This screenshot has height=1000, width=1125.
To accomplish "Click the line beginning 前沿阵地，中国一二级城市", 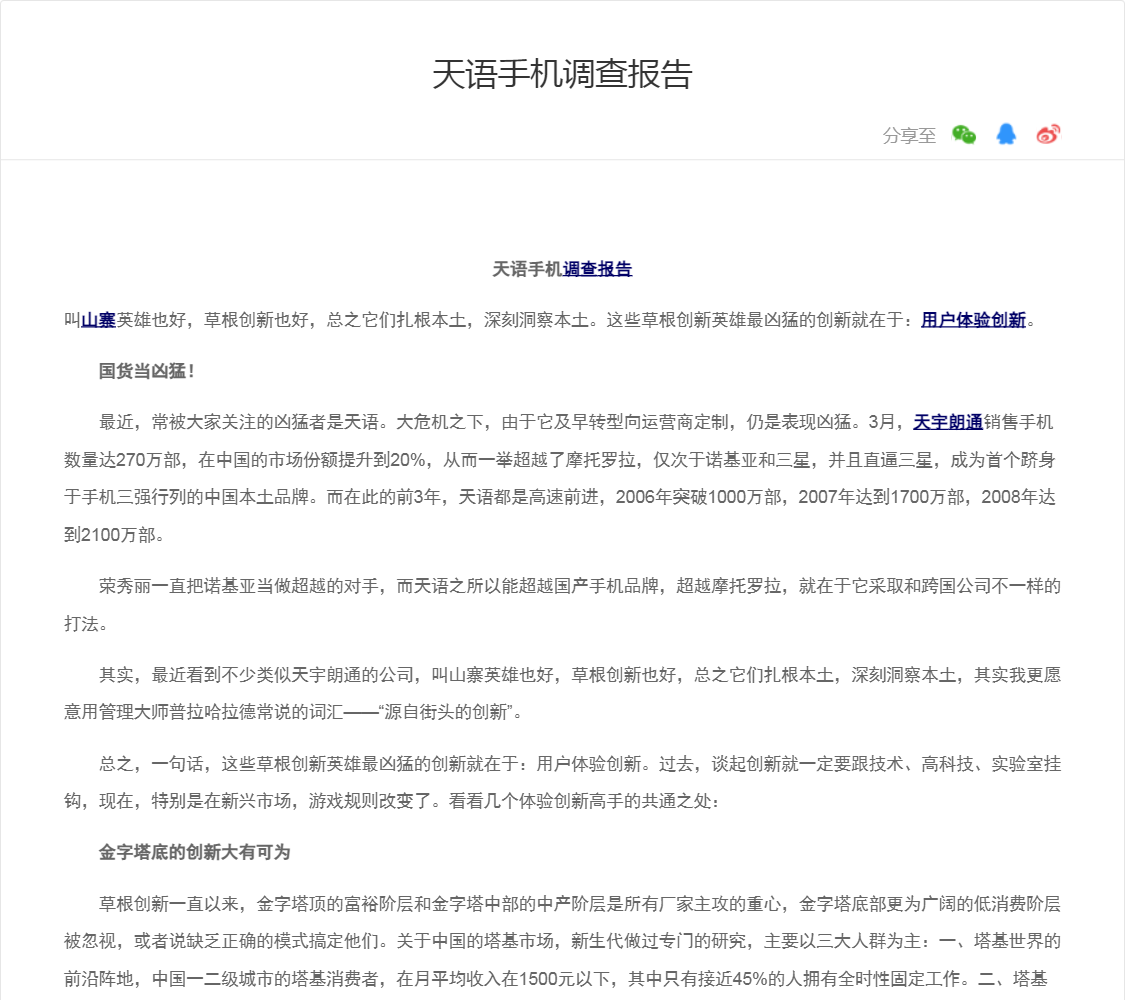I will coord(556,978).
